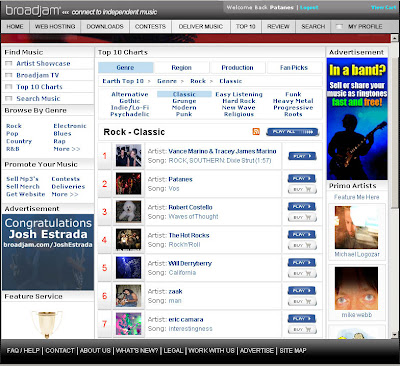Open The Hot Rocks thumbnail
Screen dimensions: 400x366
click(128, 239)
